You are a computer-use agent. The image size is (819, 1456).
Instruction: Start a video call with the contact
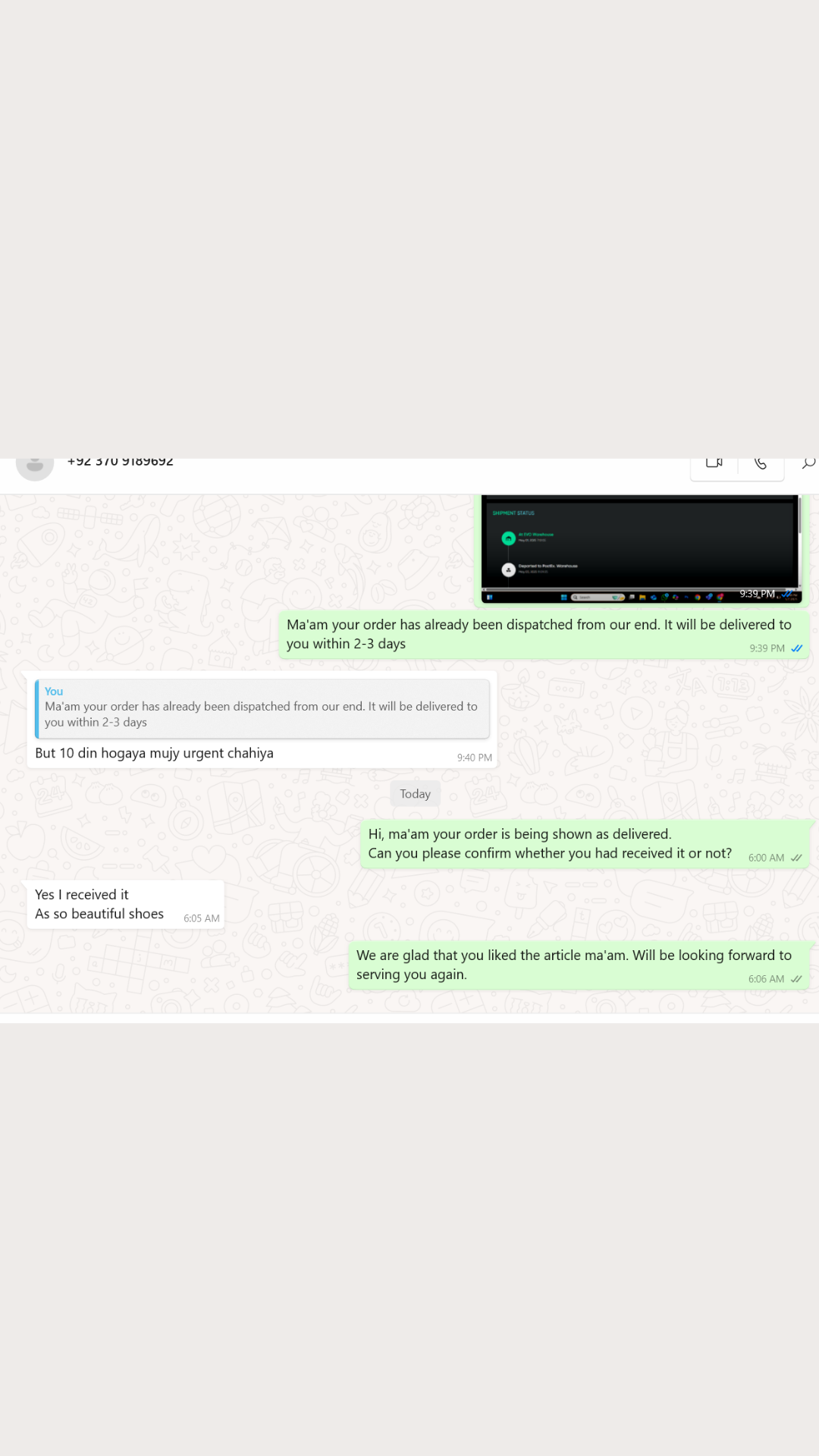click(714, 463)
